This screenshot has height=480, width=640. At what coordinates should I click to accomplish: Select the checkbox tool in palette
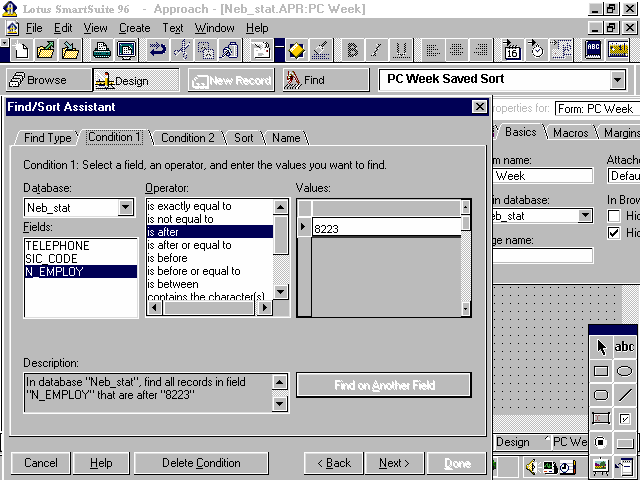click(x=624, y=418)
